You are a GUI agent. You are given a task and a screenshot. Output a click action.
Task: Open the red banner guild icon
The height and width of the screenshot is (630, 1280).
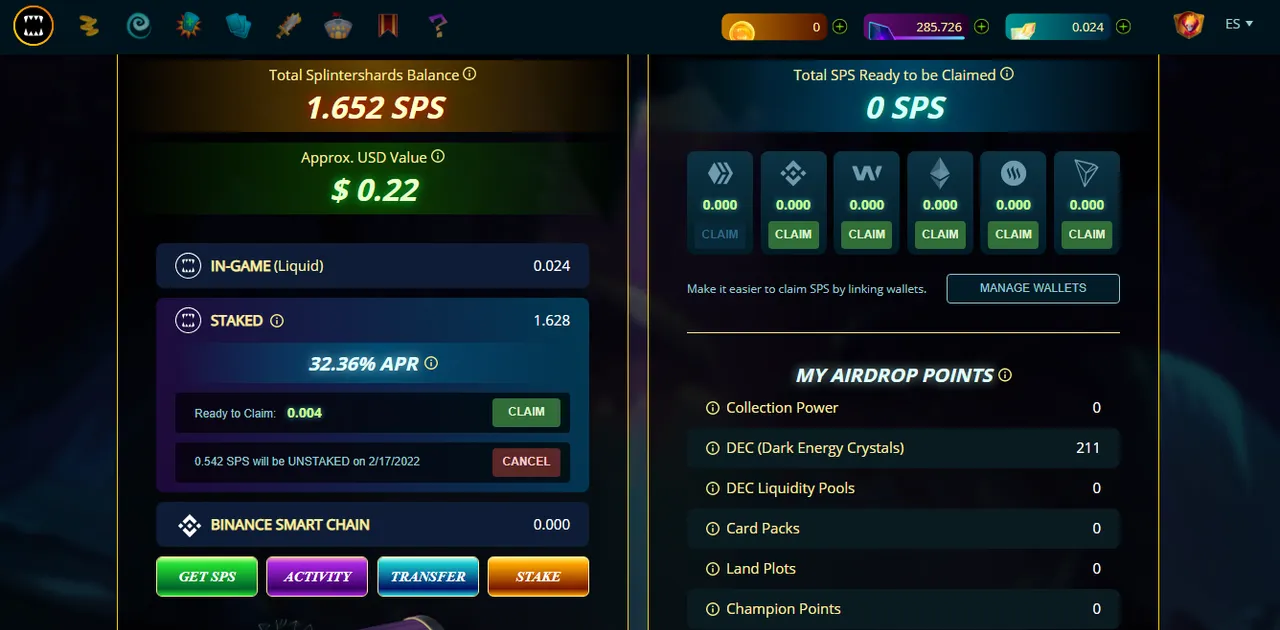pyautogui.click(x=388, y=26)
